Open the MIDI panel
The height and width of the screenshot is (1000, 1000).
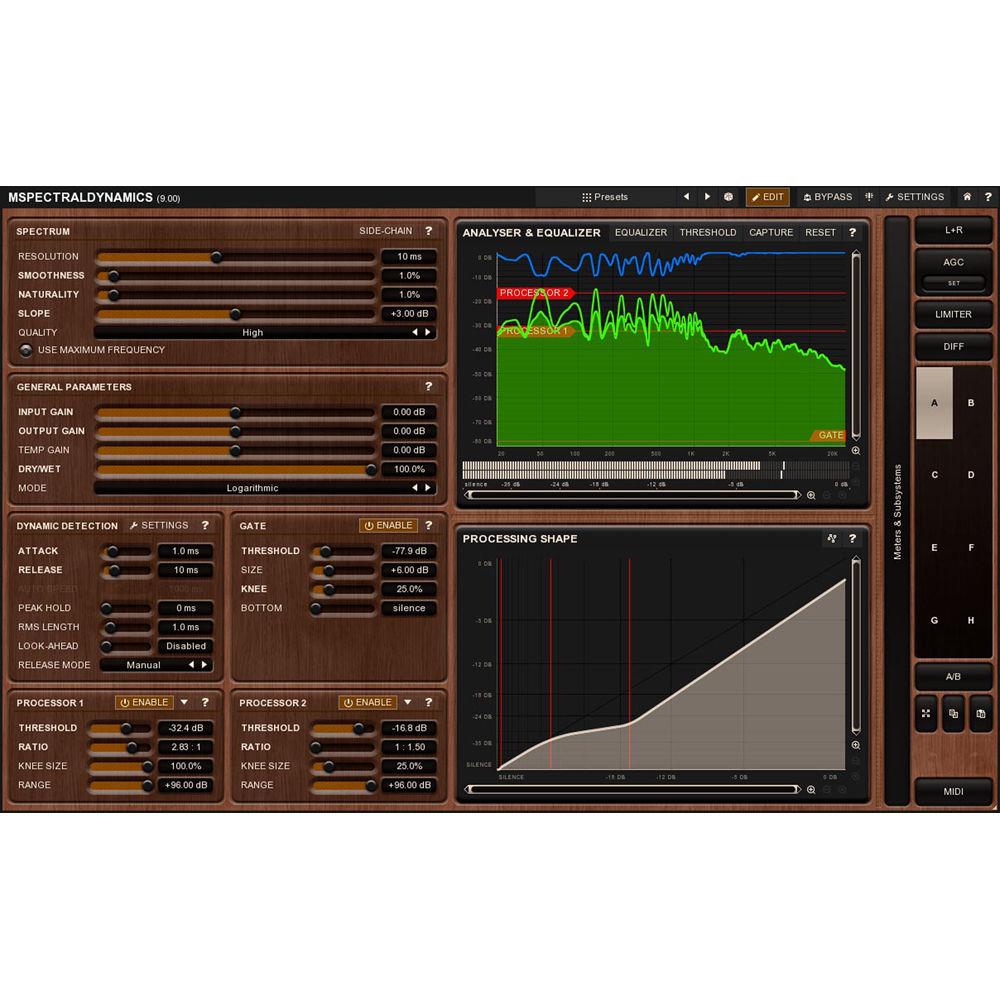point(954,791)
